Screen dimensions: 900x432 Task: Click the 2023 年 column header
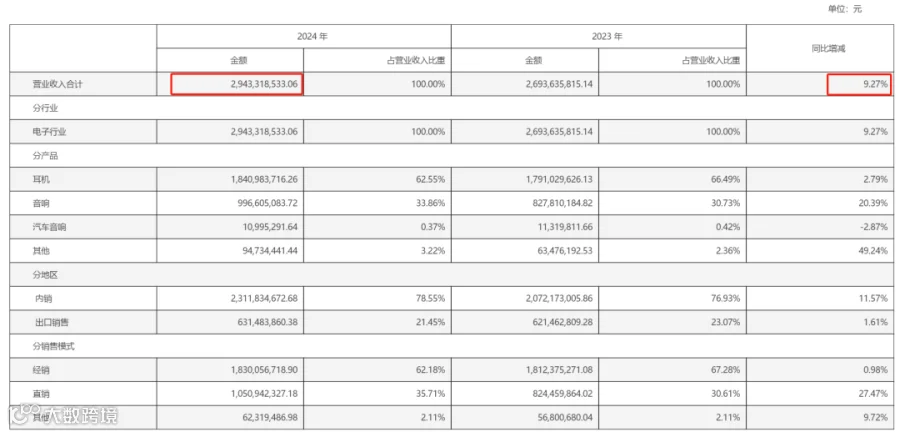(599, 36)
